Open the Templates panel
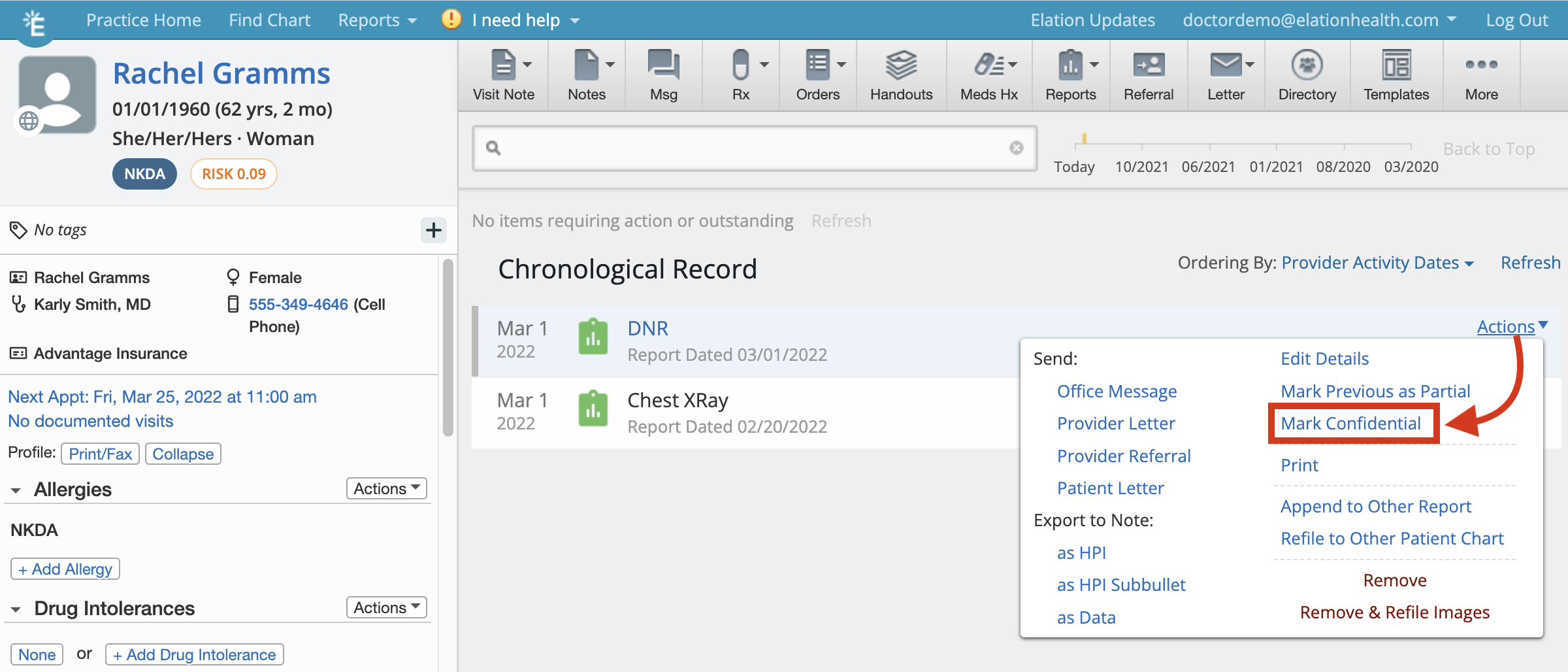Image resolution: width=1568 pixels, height=672 pixels. click(x=1396, y=73)
